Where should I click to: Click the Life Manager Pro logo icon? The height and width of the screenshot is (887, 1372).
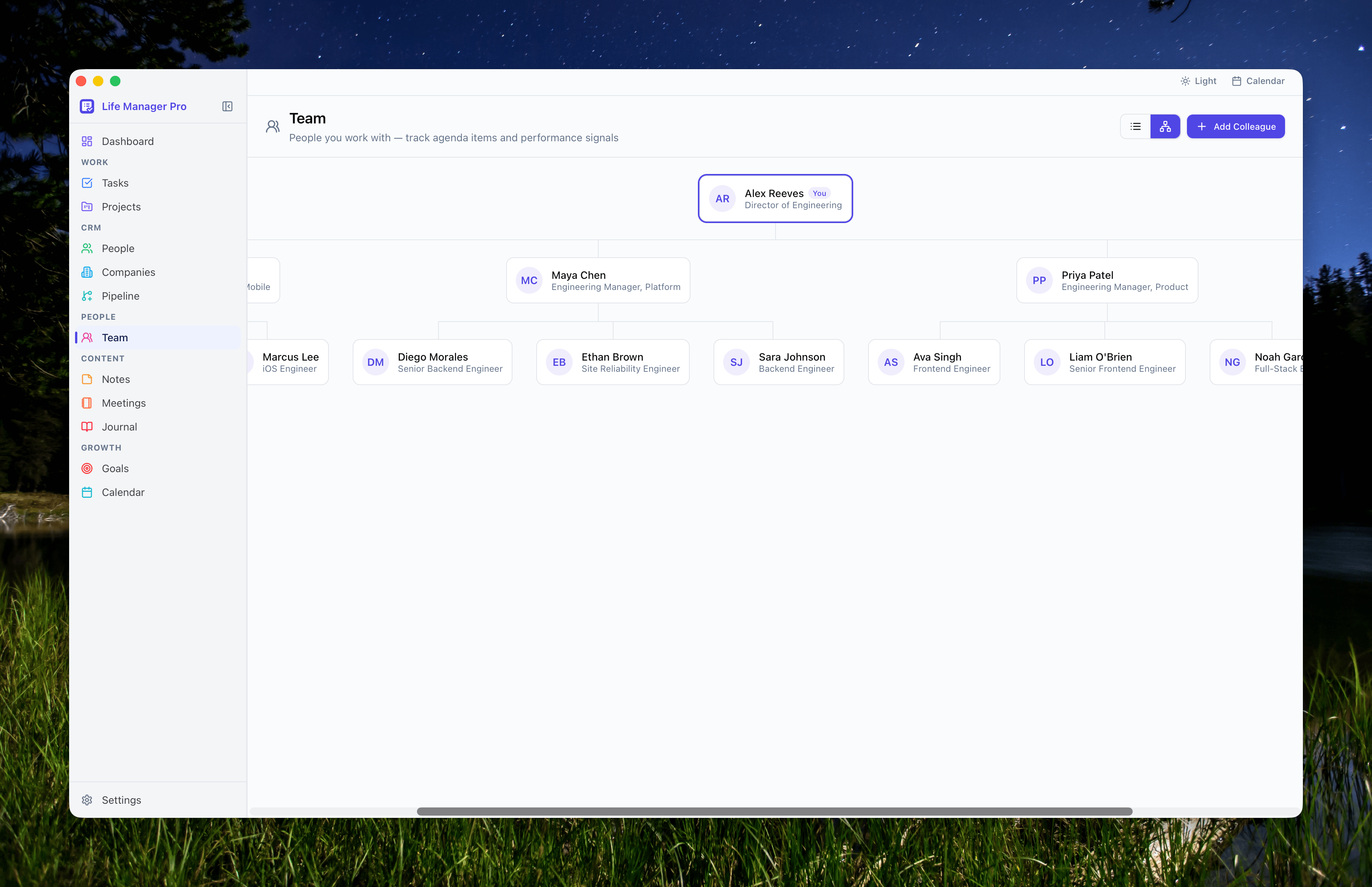click(x=87, y=107)
